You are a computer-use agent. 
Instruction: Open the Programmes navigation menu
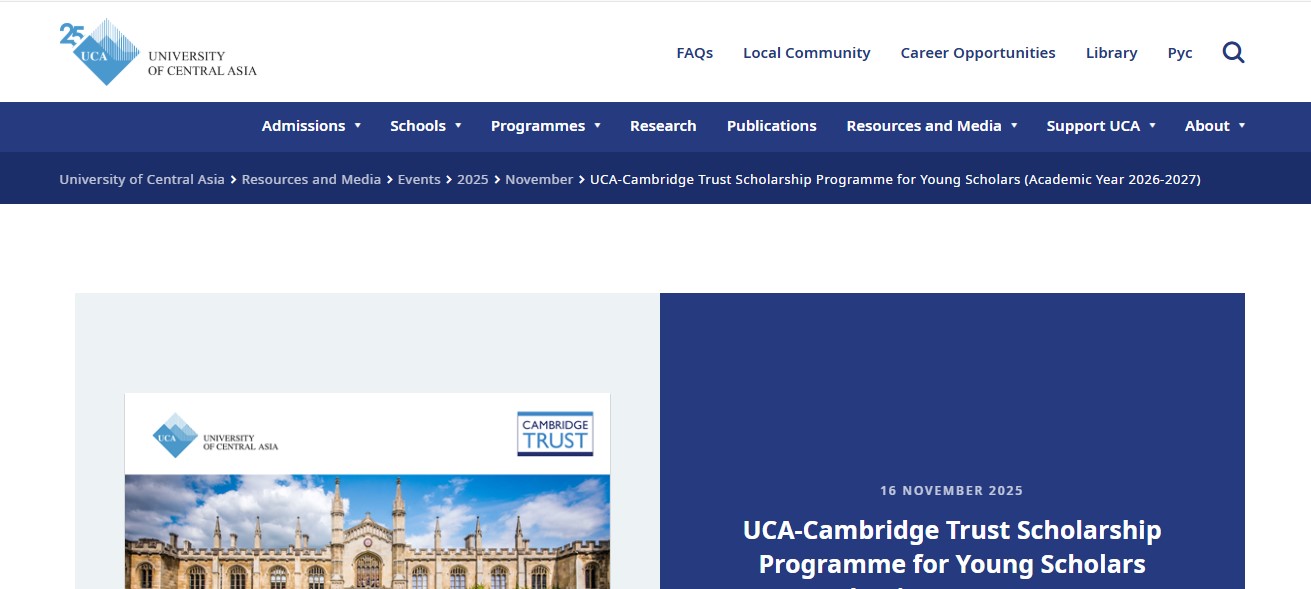[x=537, y=126]
